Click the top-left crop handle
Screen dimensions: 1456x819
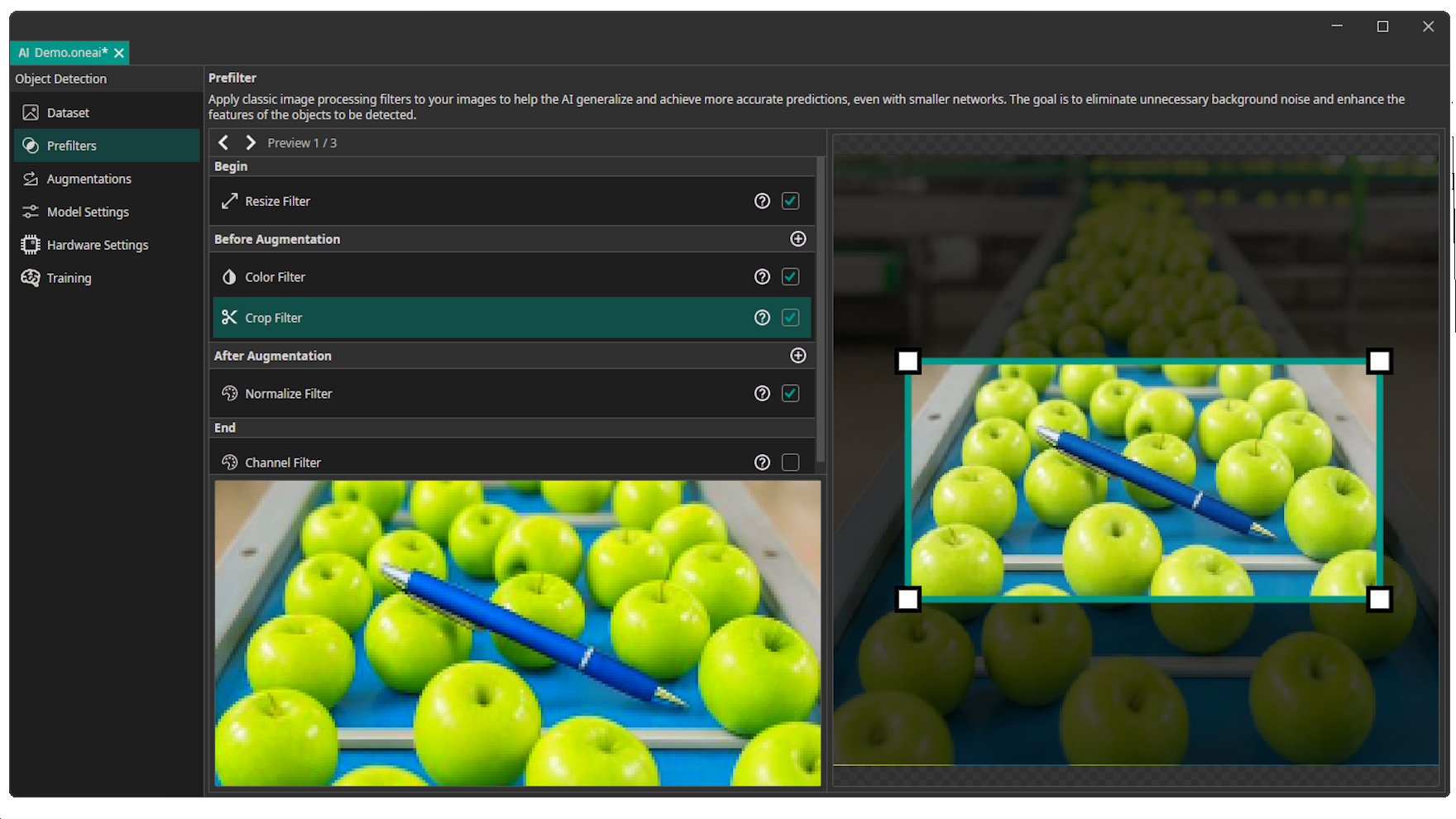point(908,362)
